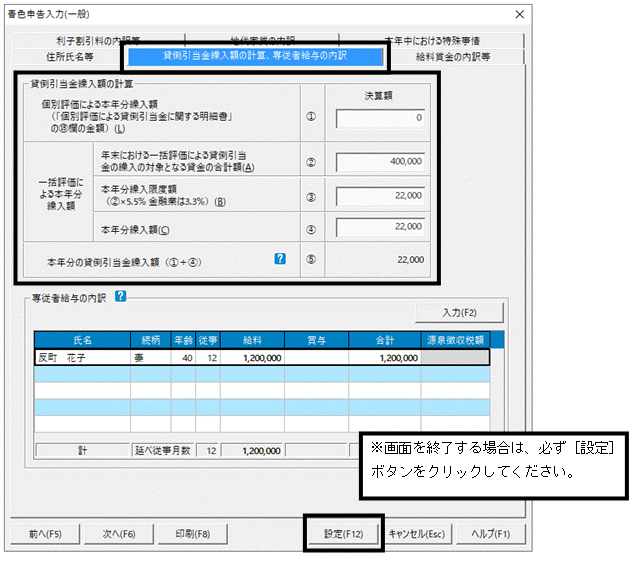Screen dimensions: 642x562
Task: Switch to 住所氏名等 tab
Action: pyautogui.click(x=69, y=56)
